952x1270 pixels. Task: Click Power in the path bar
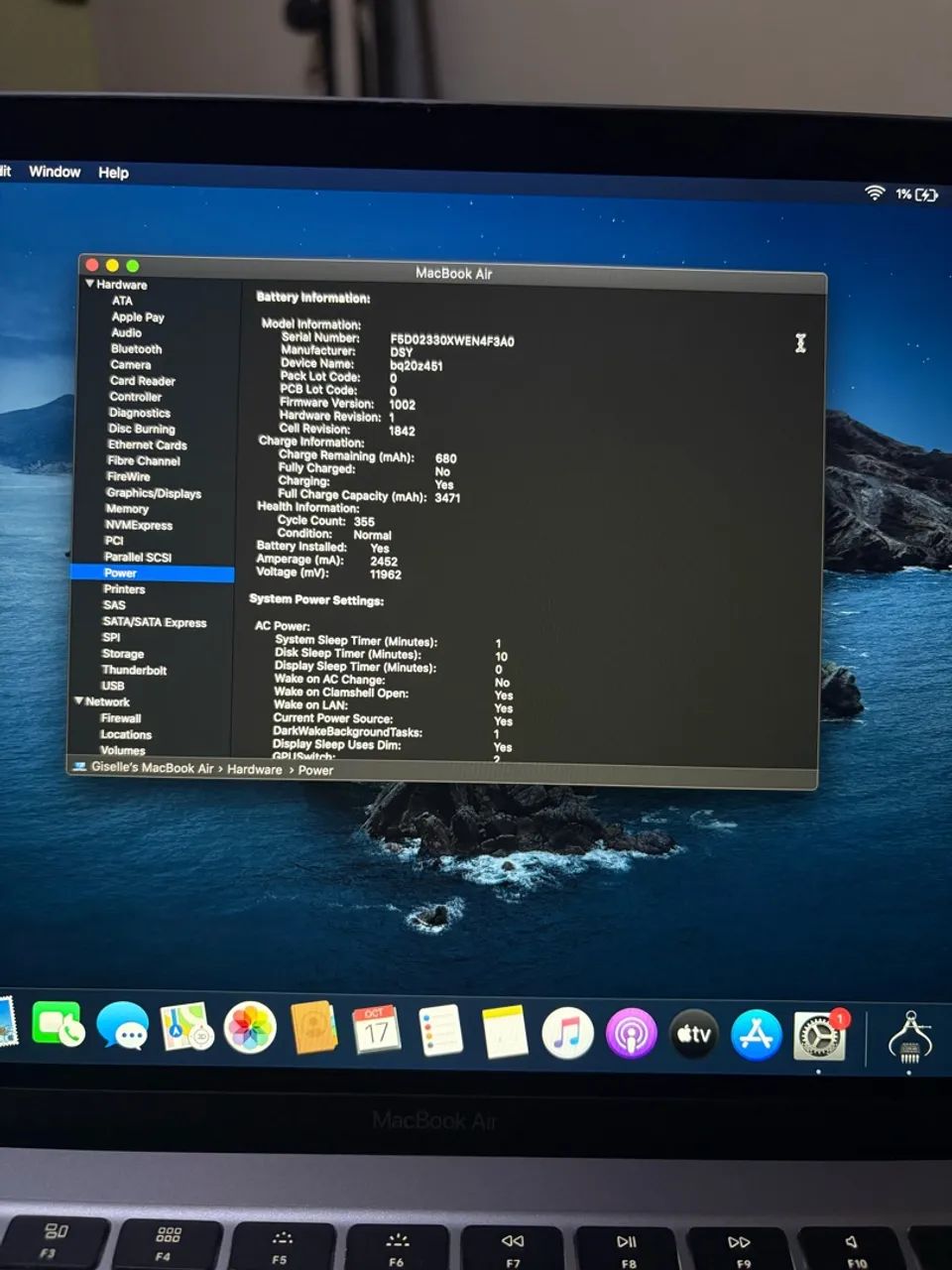[315, 770]
